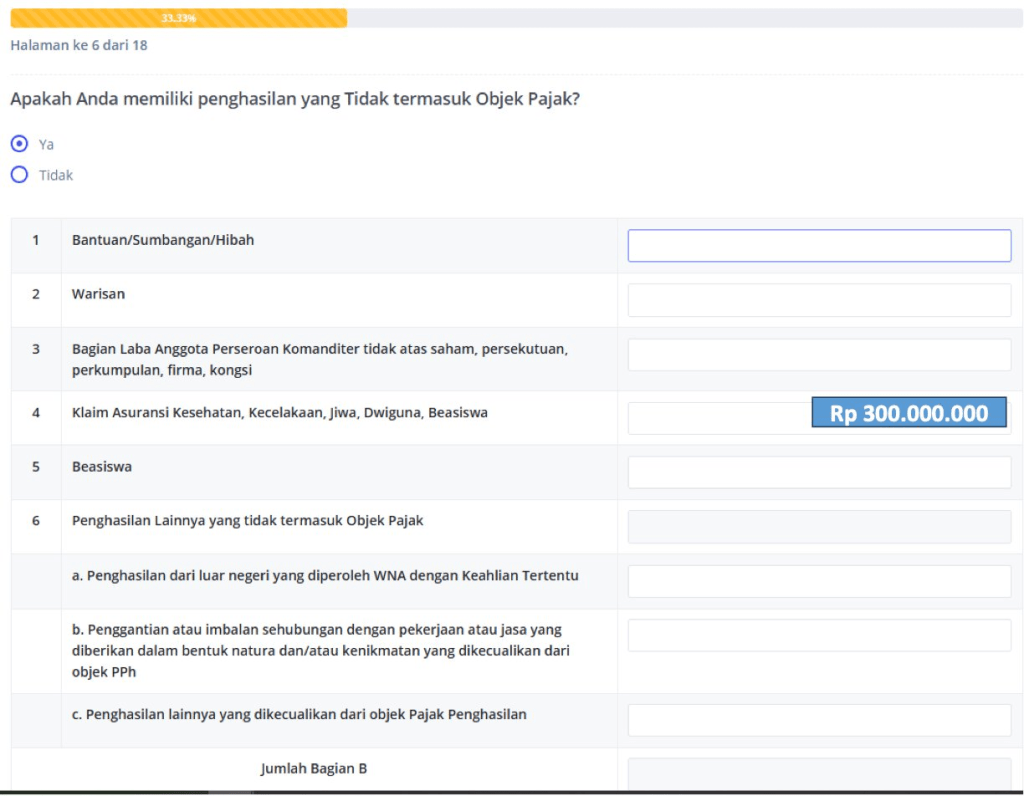Click the orange 33.33% progress bar
The width and height of the screenshot is (1024, 796).
tap(179, 18)
